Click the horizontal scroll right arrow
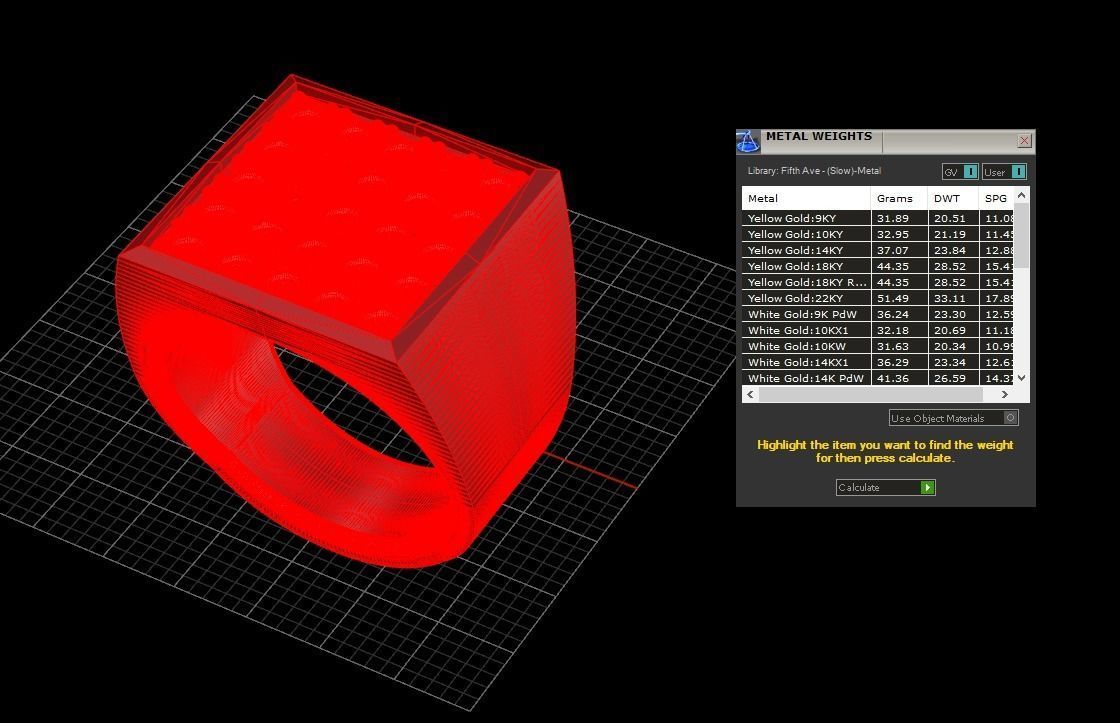The width and height of the screenshot is (1120, 723). pos(1005,394)
